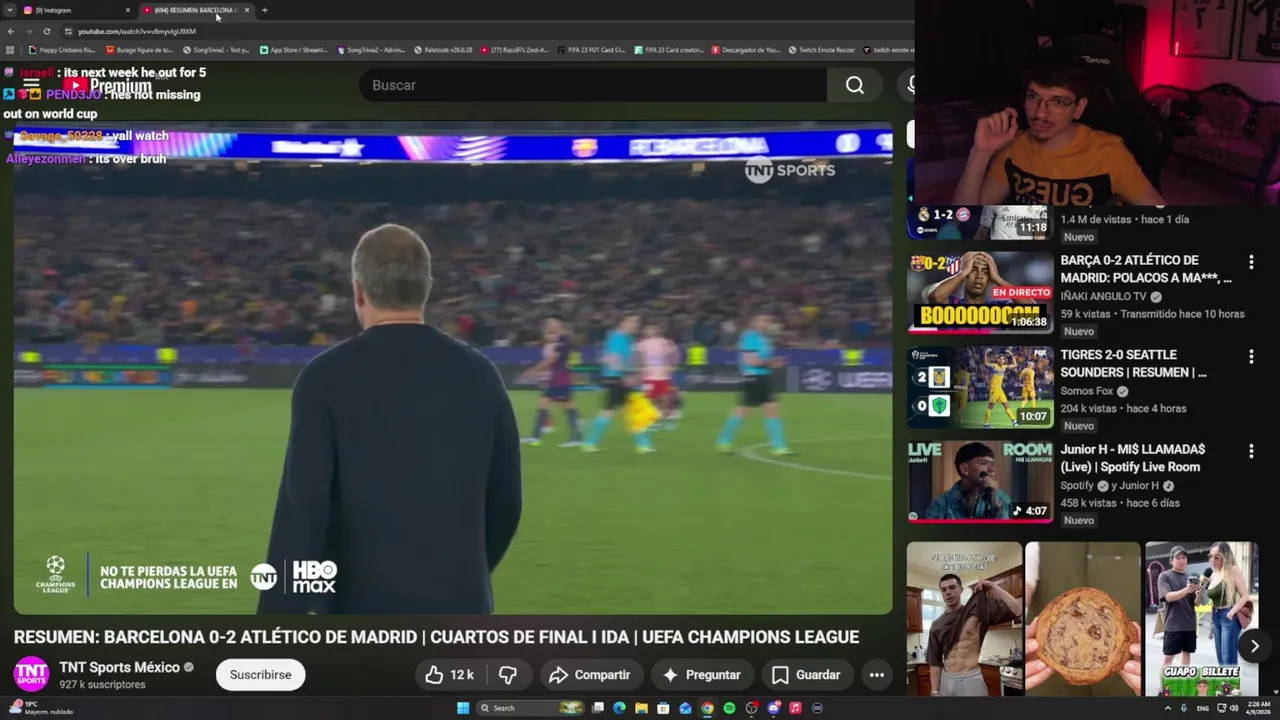Click the main video player
The image size is (1280, 720).
453,369
